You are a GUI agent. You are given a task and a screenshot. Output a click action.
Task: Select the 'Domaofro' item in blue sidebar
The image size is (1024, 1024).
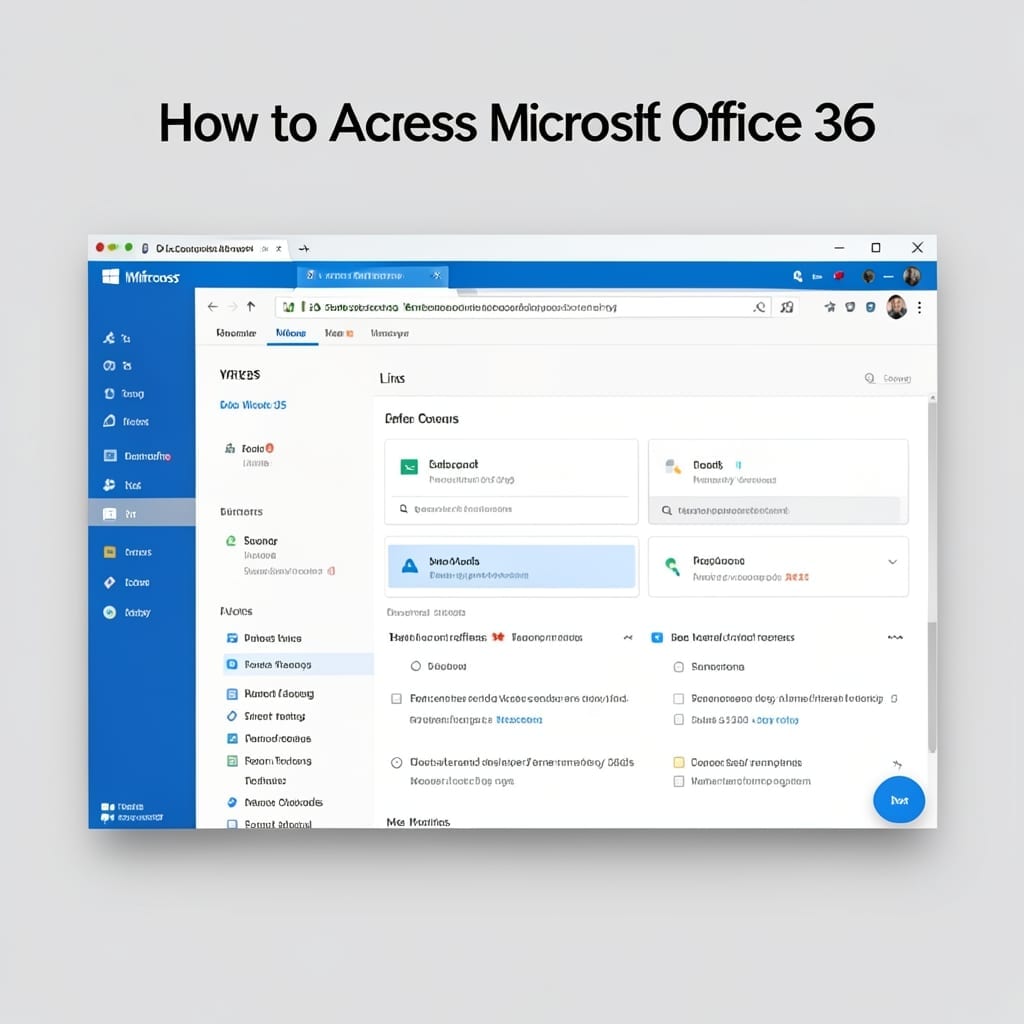[x=137, y=456]
